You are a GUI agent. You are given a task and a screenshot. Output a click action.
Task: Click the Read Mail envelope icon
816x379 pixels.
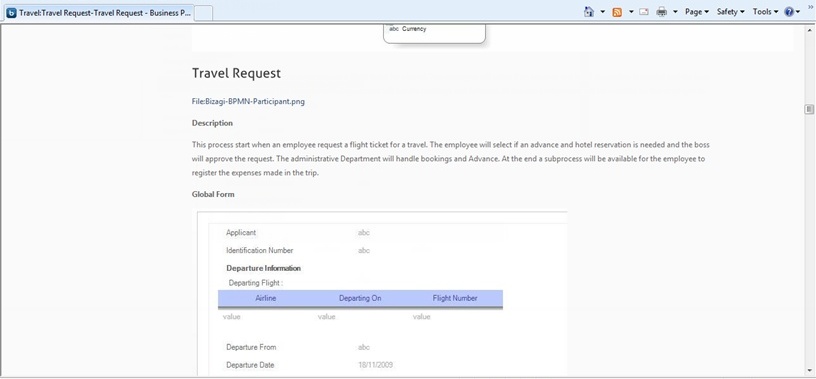644,11
